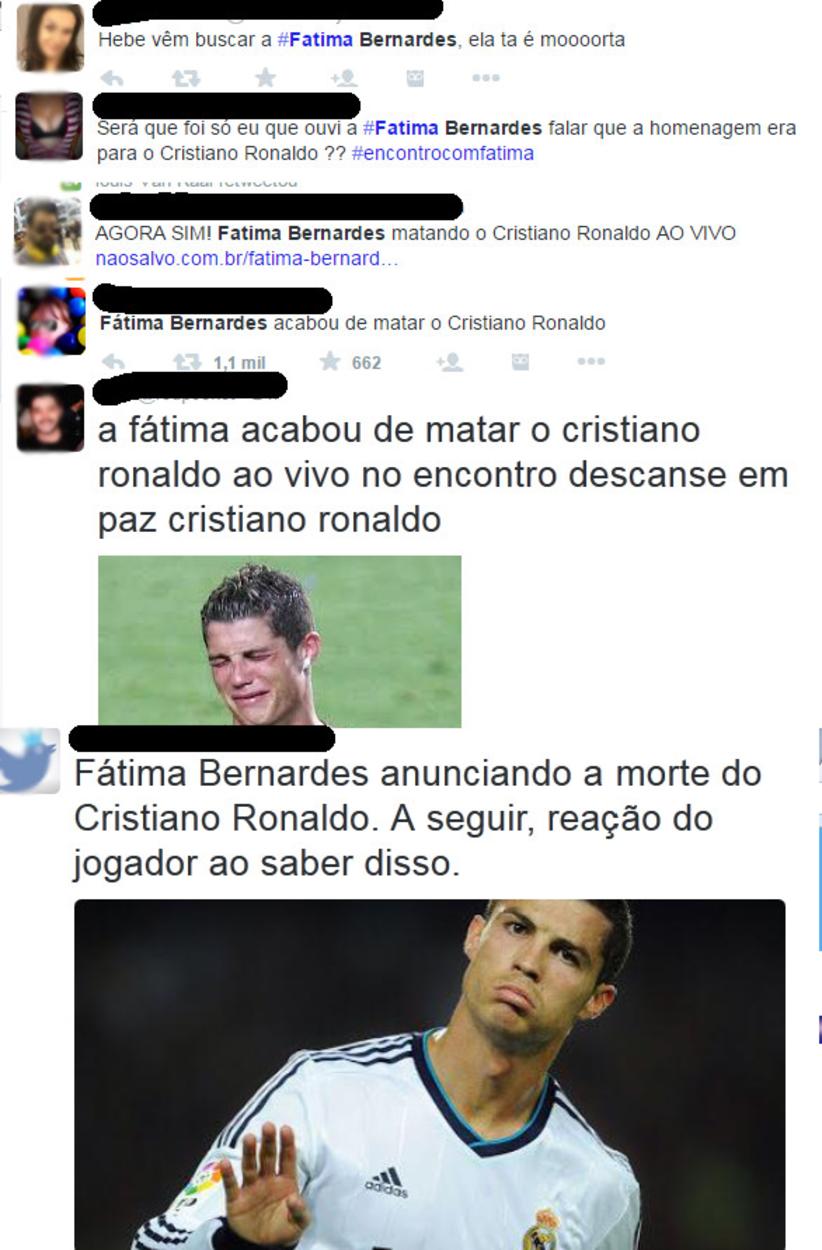Retweet the tweet showing 1,1 mil
This screenshot has height=1250, width=822.
coord(187,362)
